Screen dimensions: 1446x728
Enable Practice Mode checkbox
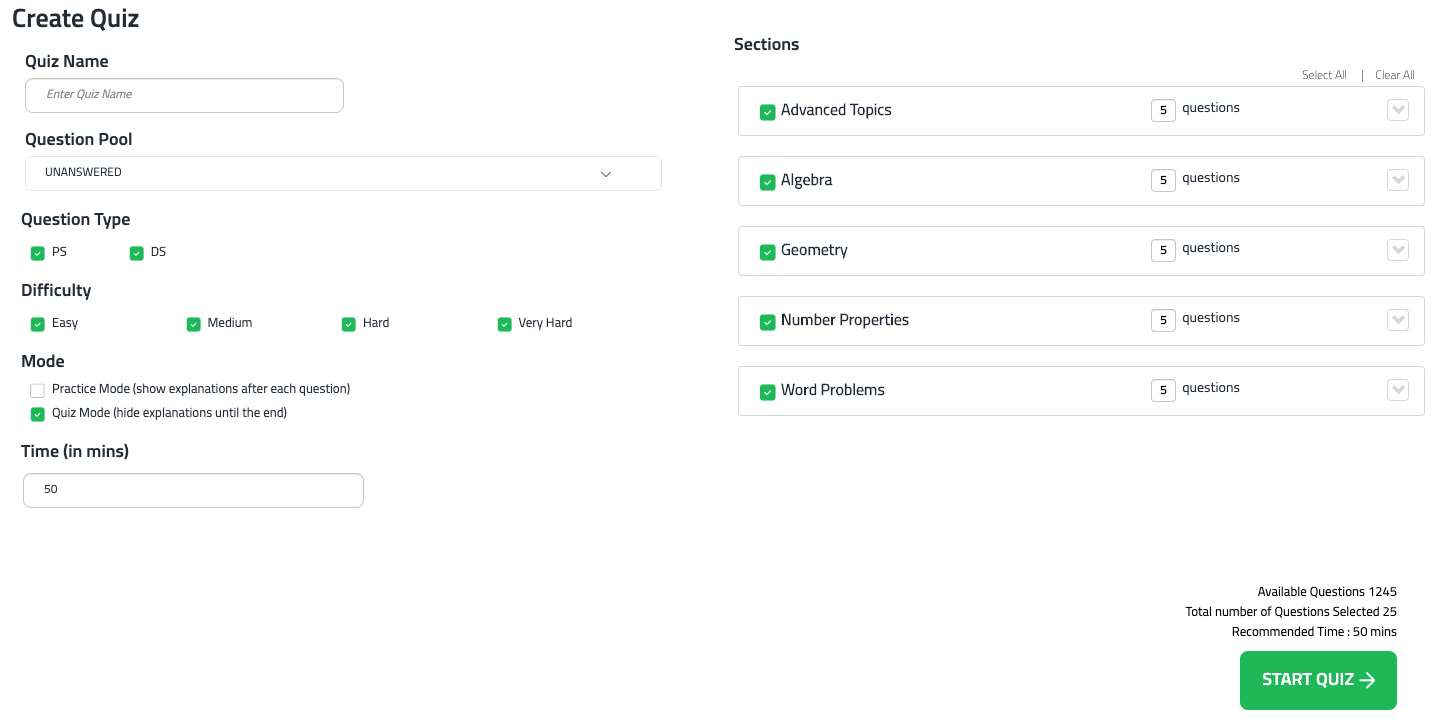[38, 390]
